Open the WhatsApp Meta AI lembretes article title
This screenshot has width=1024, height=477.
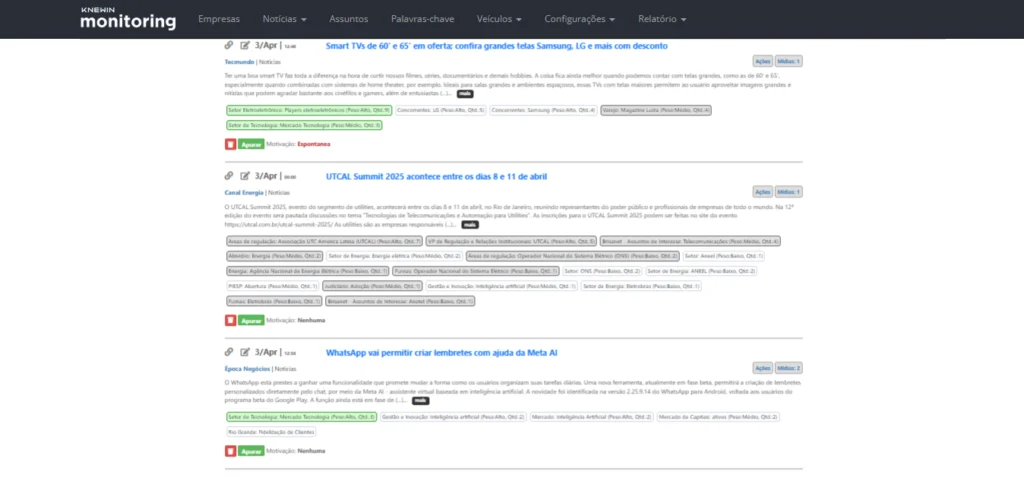(441, 353)
